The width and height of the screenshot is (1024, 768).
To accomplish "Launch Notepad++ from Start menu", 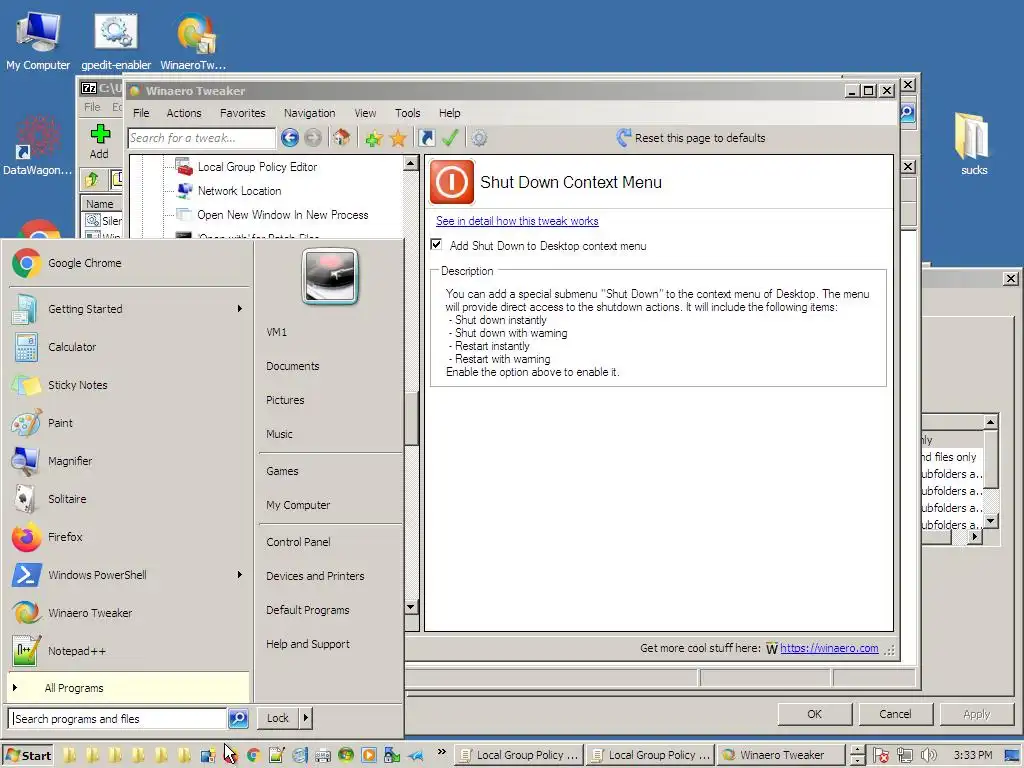I will pyautogui.click(x=130, y=650).
